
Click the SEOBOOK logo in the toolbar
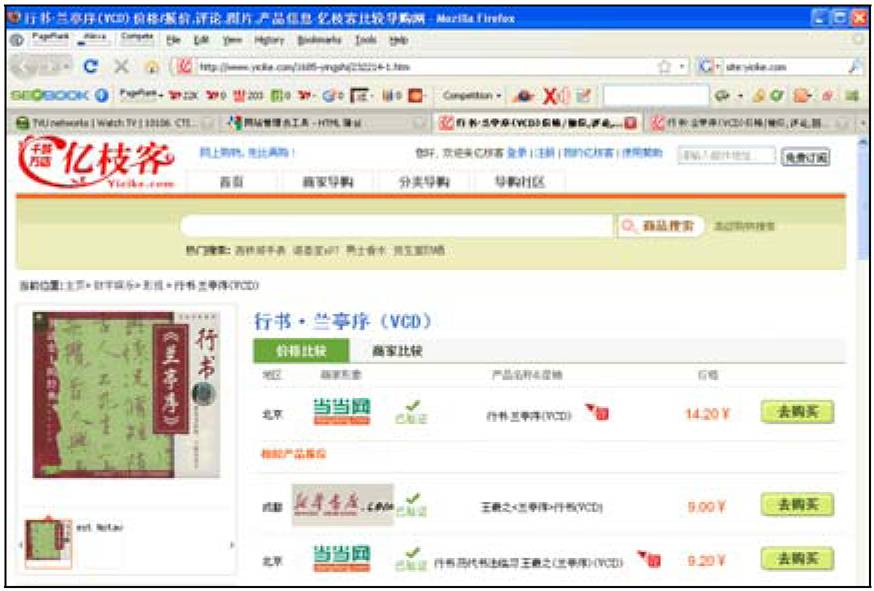pos(50,95)
